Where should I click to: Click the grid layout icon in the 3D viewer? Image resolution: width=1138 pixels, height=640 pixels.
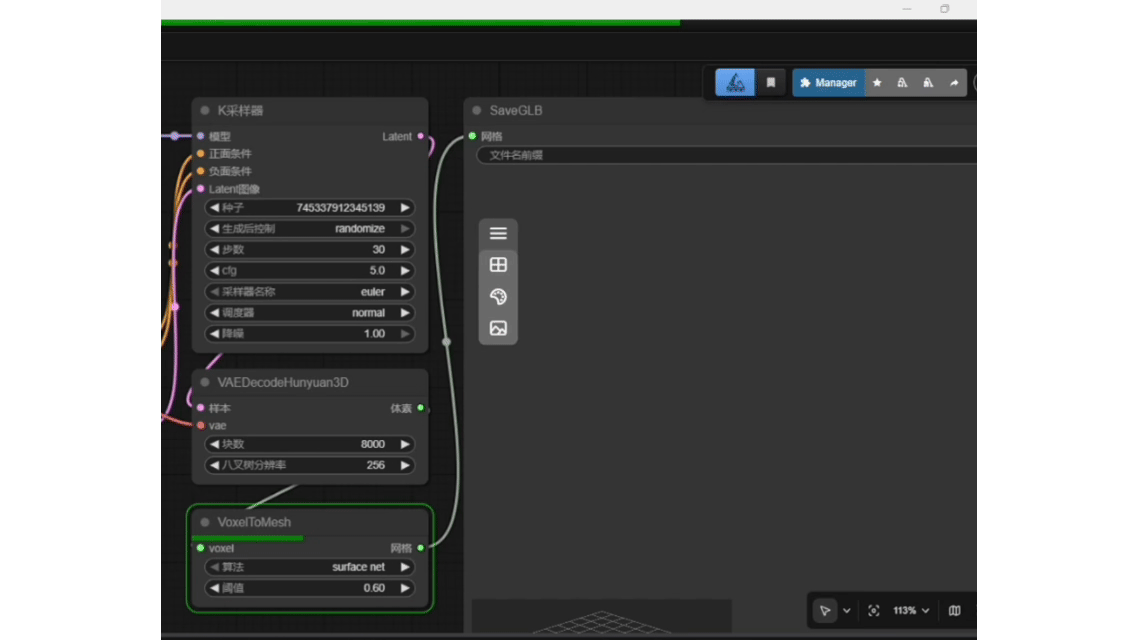click(498, 265)
